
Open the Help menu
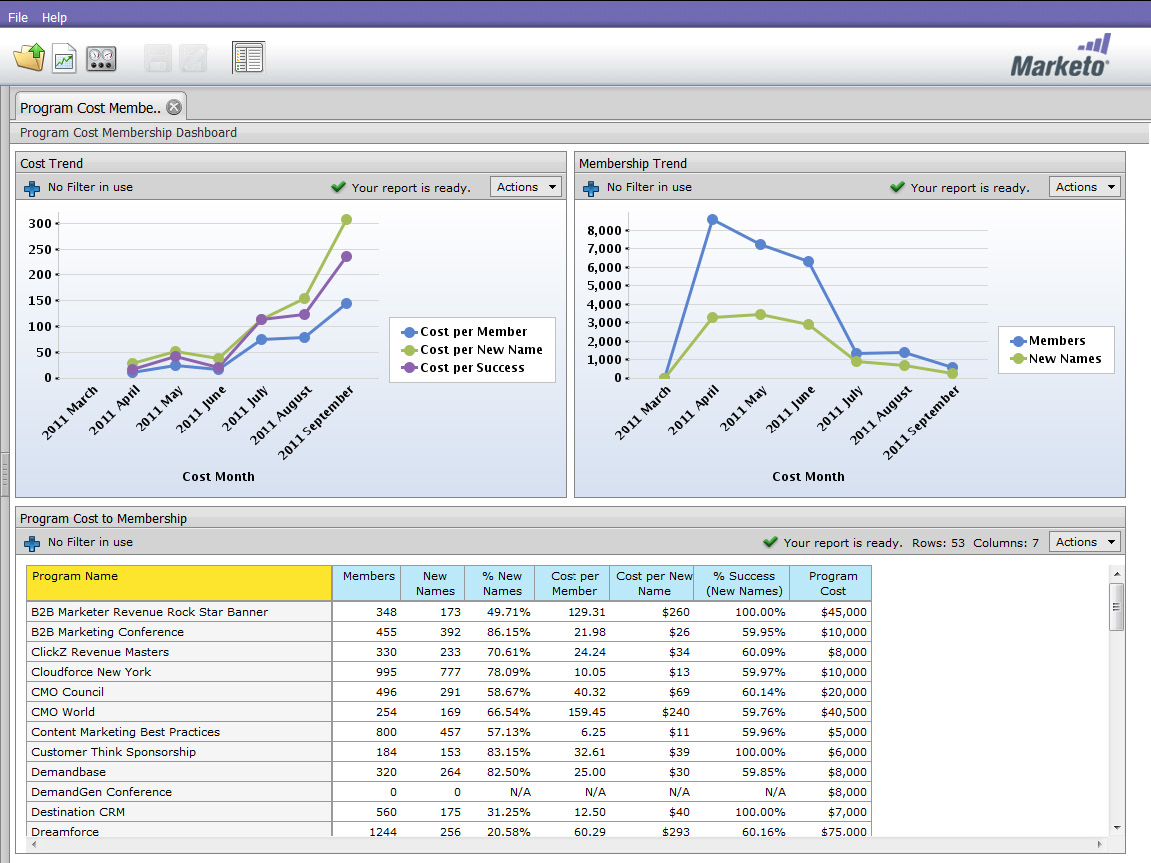coord(54,17)
